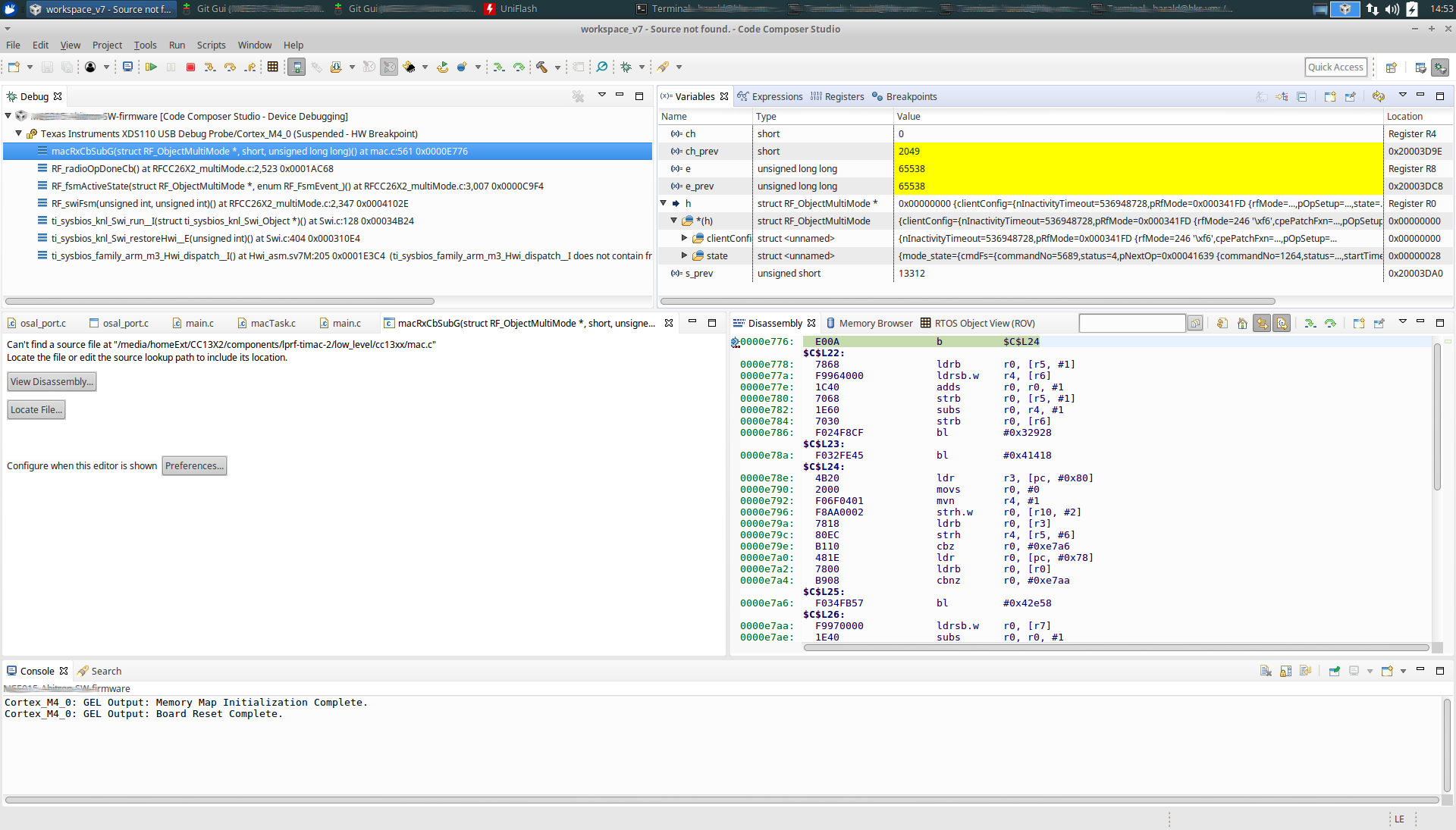
Task: Toggle Show Source button in Disassembly toolbar
Action: coord(1282,324)
